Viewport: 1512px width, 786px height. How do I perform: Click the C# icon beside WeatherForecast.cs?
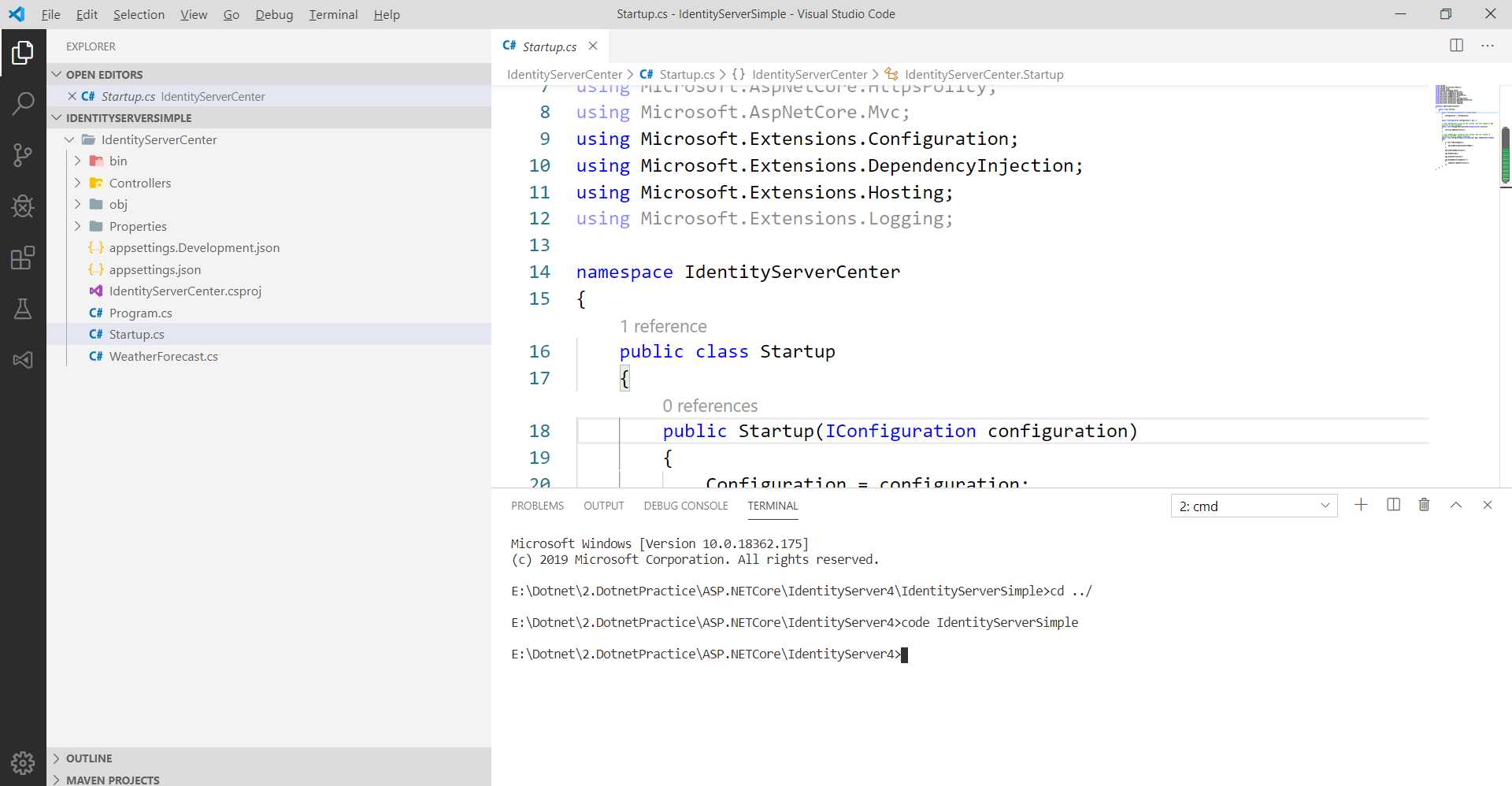point(96,356)
